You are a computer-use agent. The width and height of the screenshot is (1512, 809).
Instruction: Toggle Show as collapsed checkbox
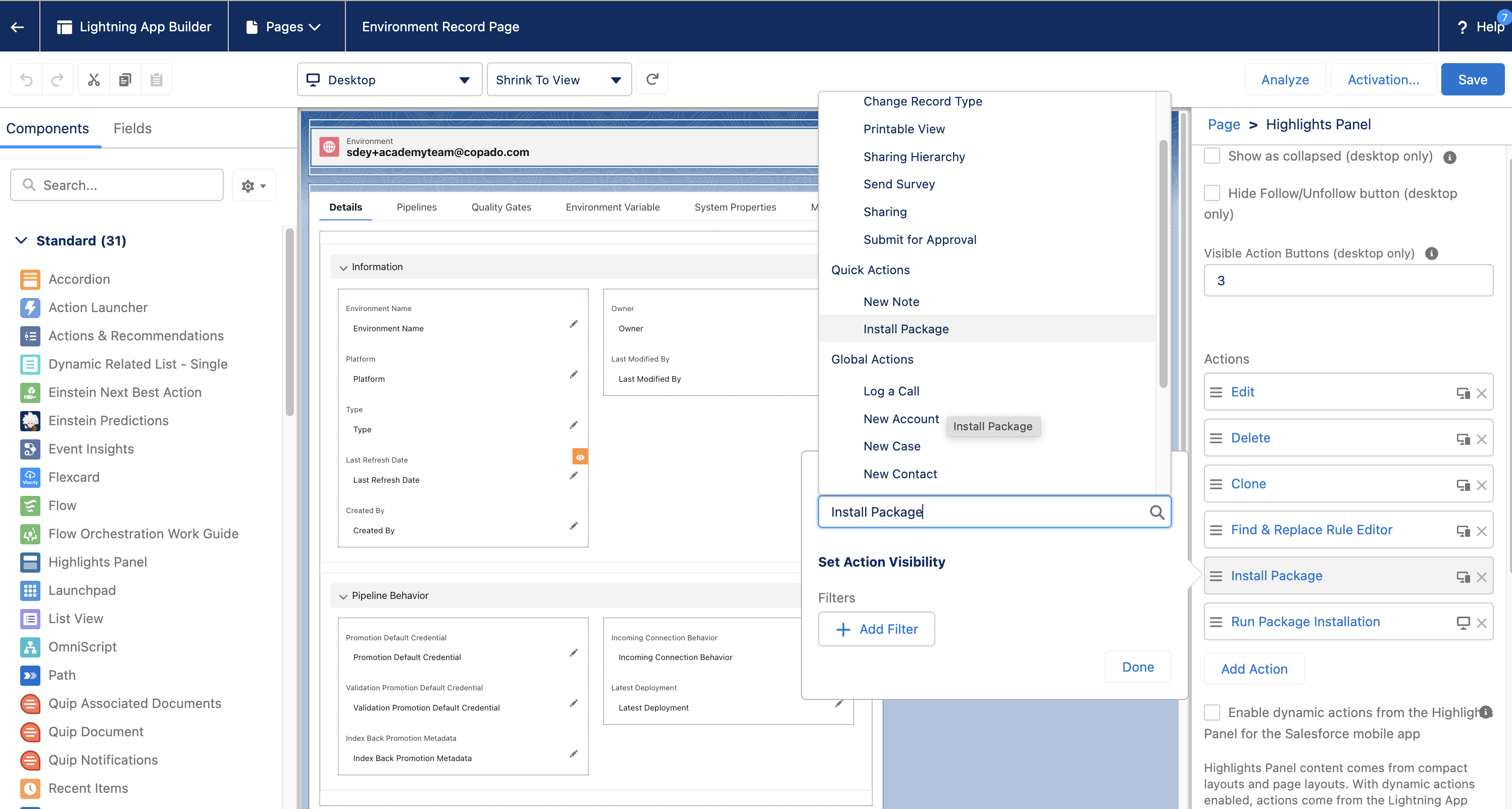coord(1212,156)
